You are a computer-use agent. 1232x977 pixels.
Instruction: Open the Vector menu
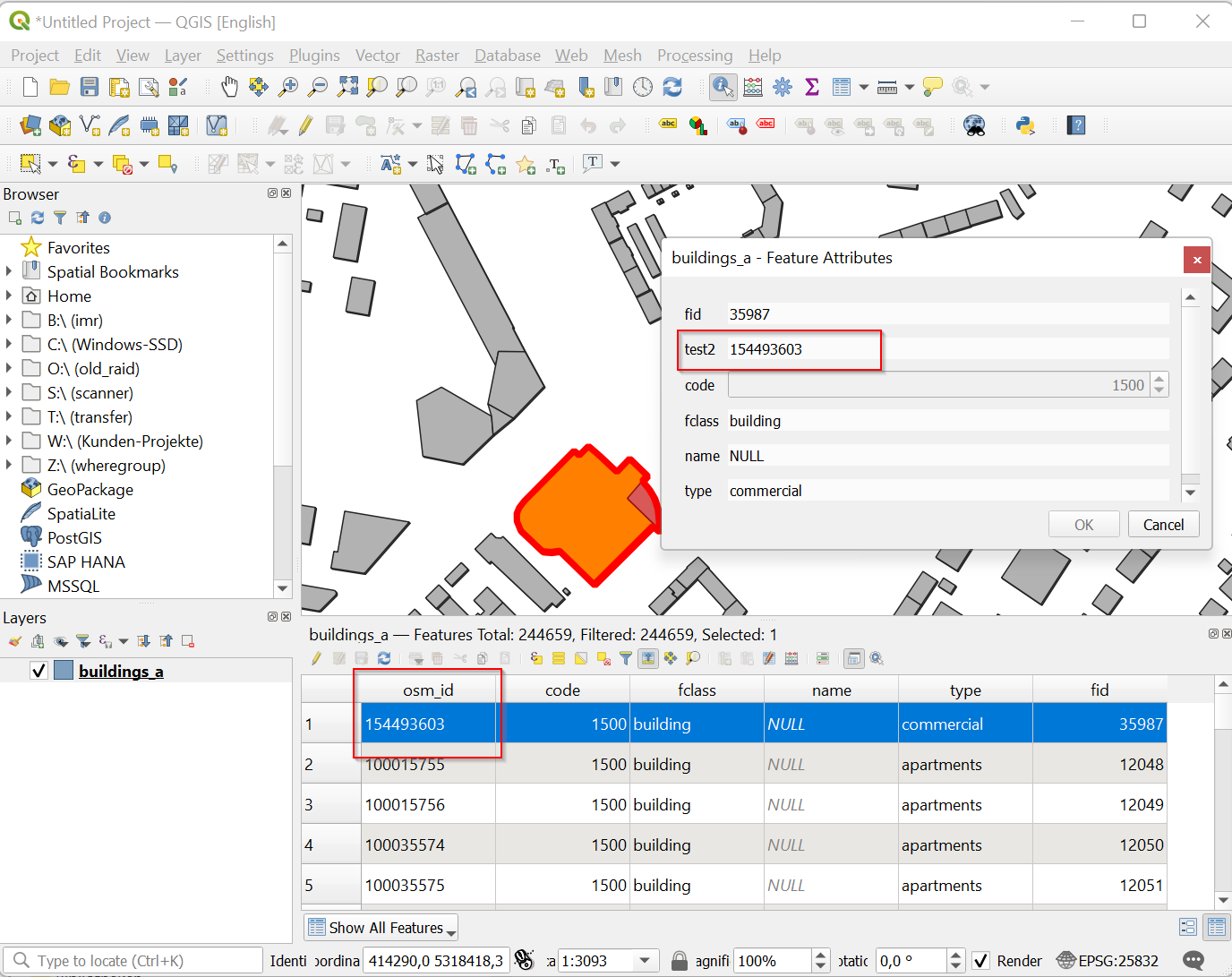[378, 56]
